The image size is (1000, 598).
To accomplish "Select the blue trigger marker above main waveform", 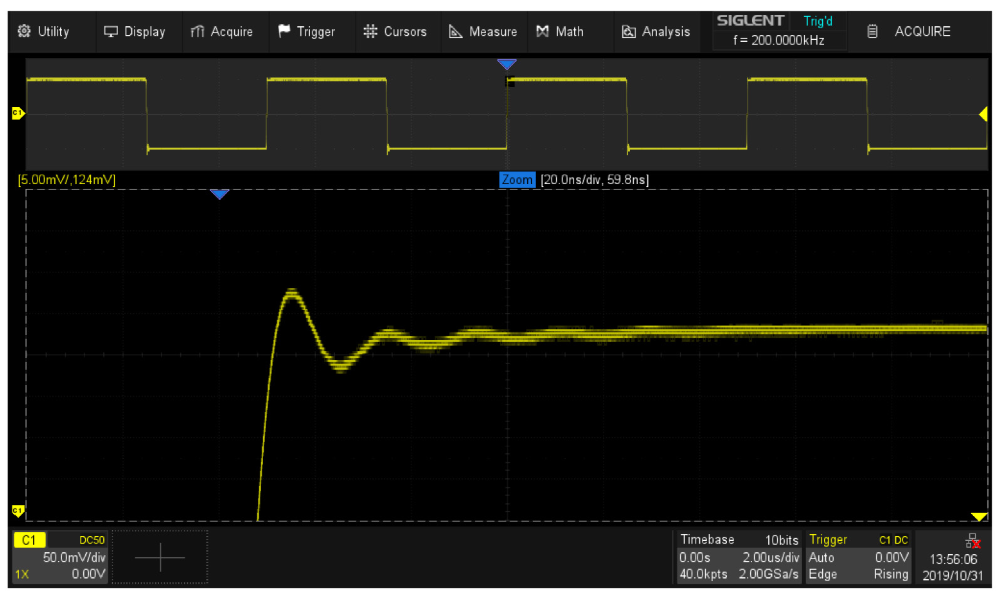I will 507,65.
